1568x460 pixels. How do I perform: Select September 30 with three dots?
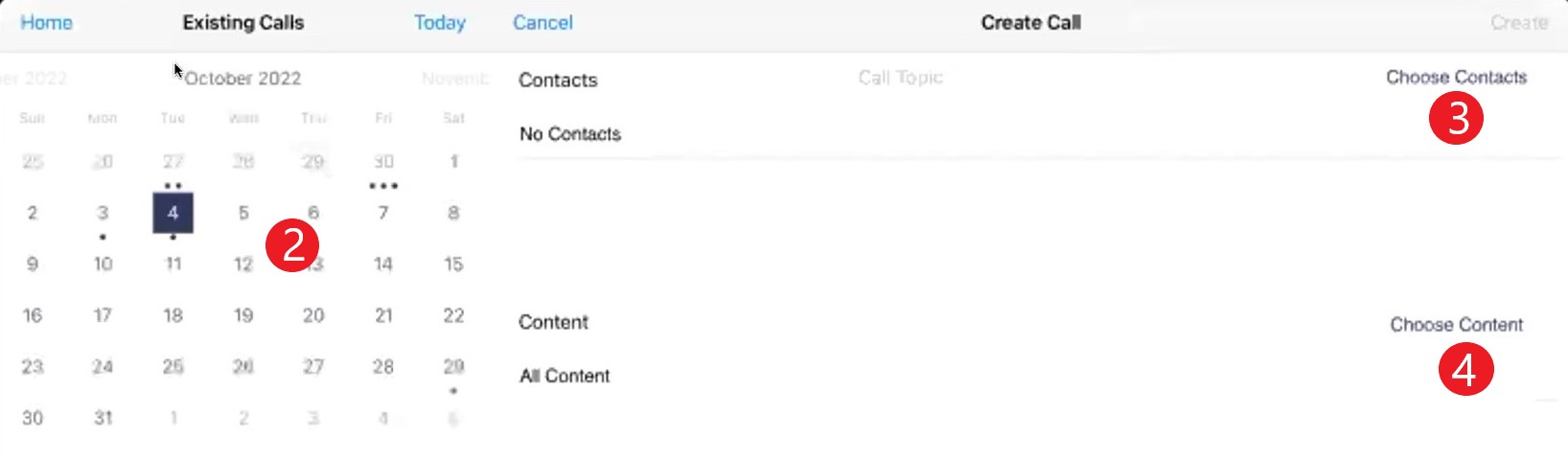coord(383,162)
